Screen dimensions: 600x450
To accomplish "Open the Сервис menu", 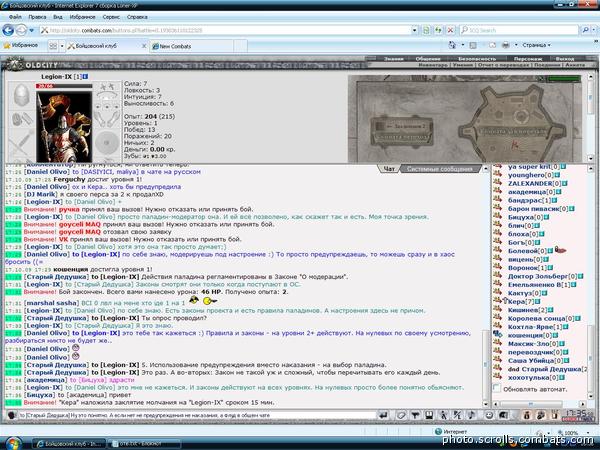I will [x=111, y=17].
